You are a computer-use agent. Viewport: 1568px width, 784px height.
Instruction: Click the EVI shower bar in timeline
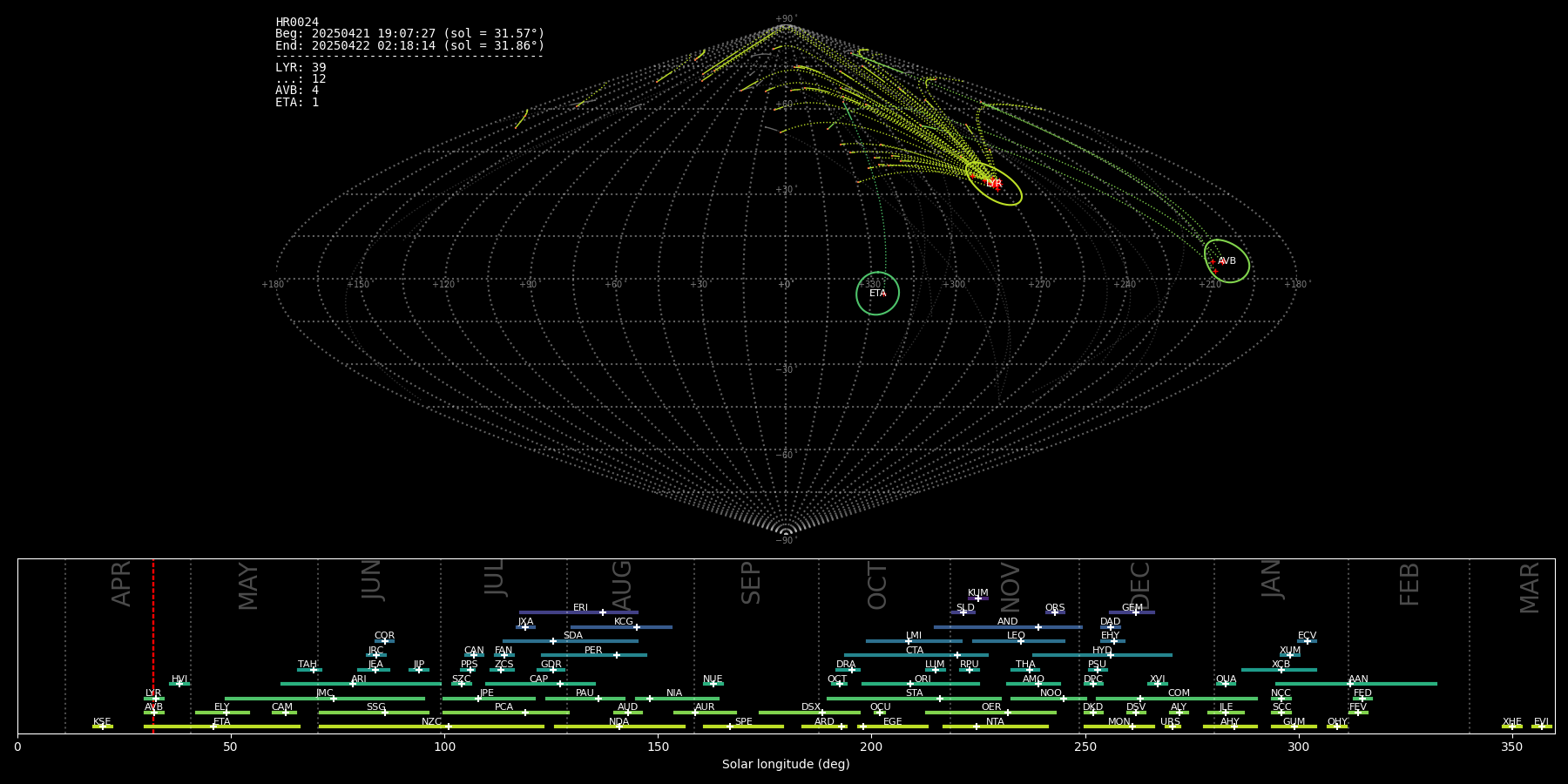1542,727
